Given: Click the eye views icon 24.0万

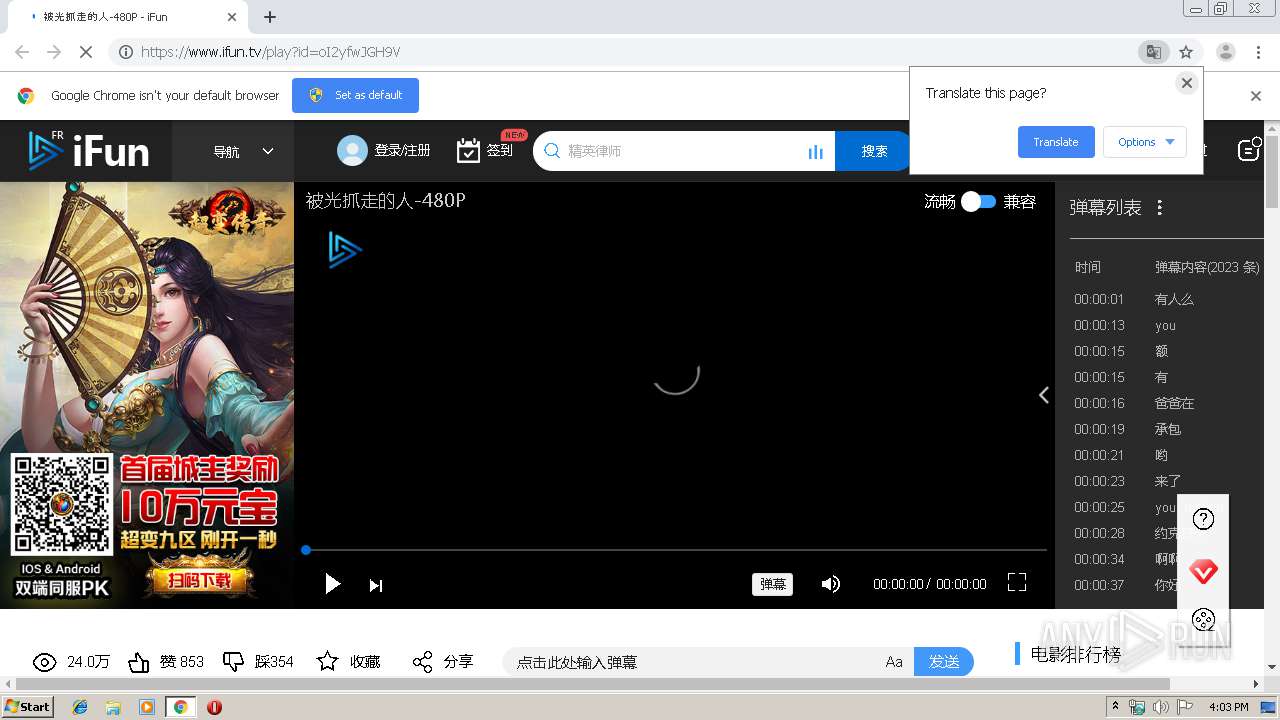Looking at the screenshot, I should (x=44, y=662).
